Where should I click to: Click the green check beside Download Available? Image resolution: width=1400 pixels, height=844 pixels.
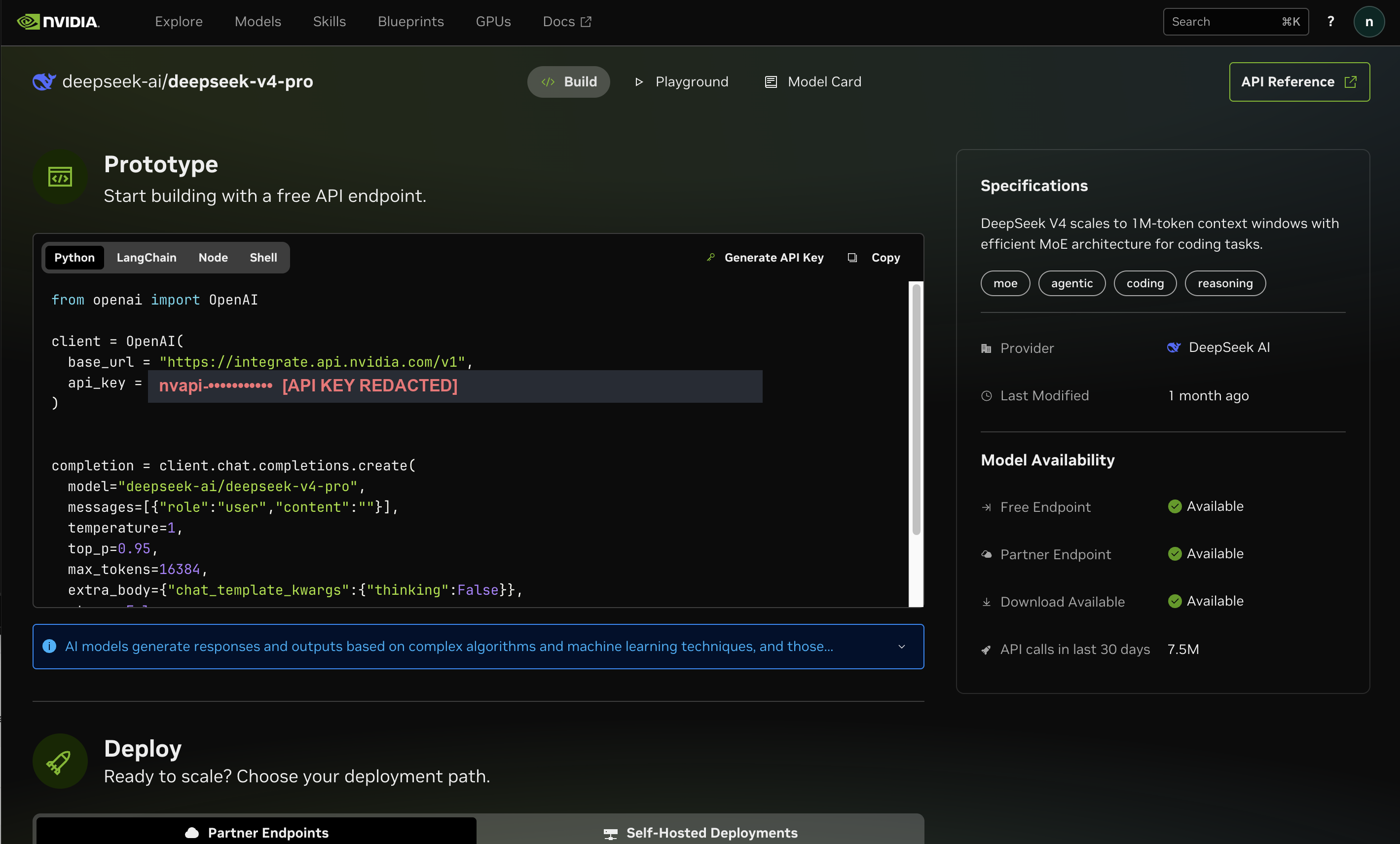click(1175, 601)
